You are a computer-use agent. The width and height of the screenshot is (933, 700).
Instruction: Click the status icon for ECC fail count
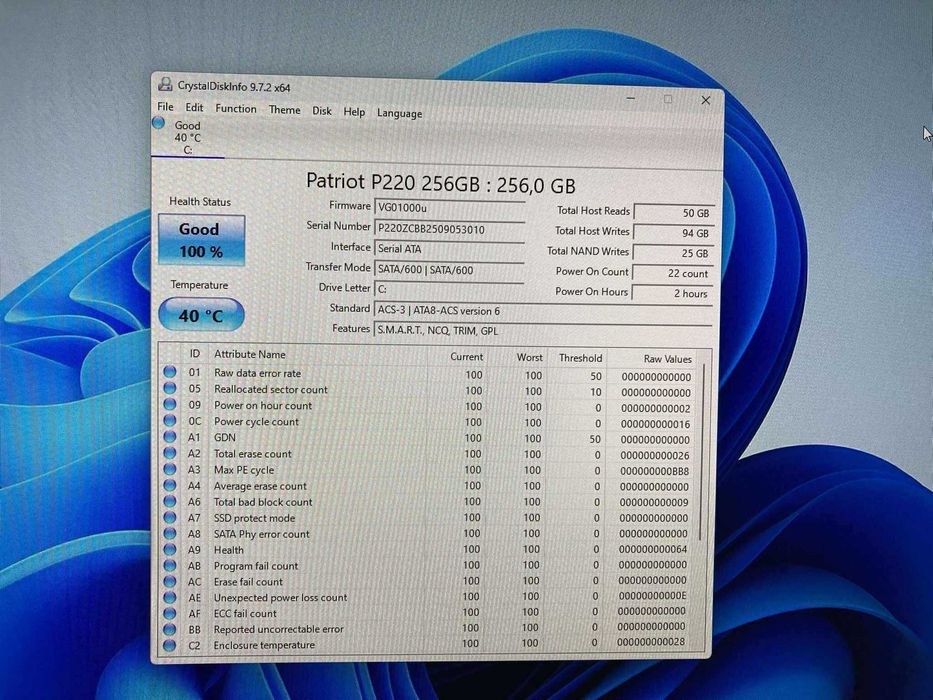coord(170,613)
